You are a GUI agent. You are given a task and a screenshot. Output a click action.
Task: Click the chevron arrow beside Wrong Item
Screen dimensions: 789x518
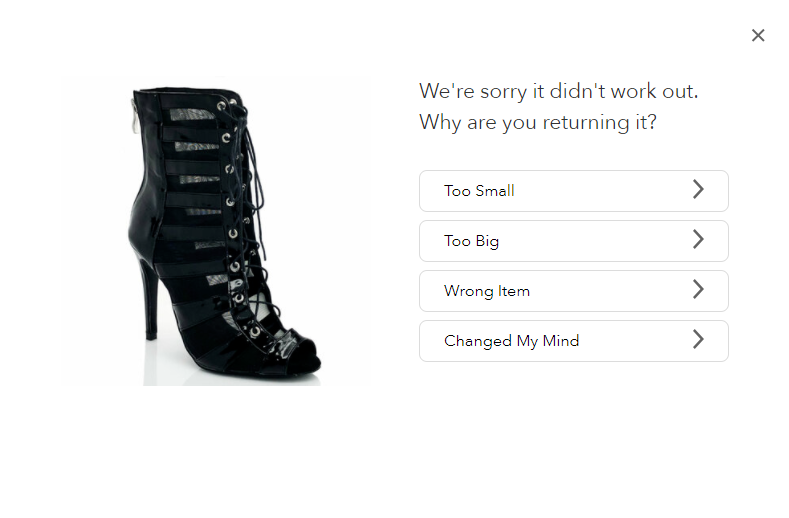click(x=698, y=289)
